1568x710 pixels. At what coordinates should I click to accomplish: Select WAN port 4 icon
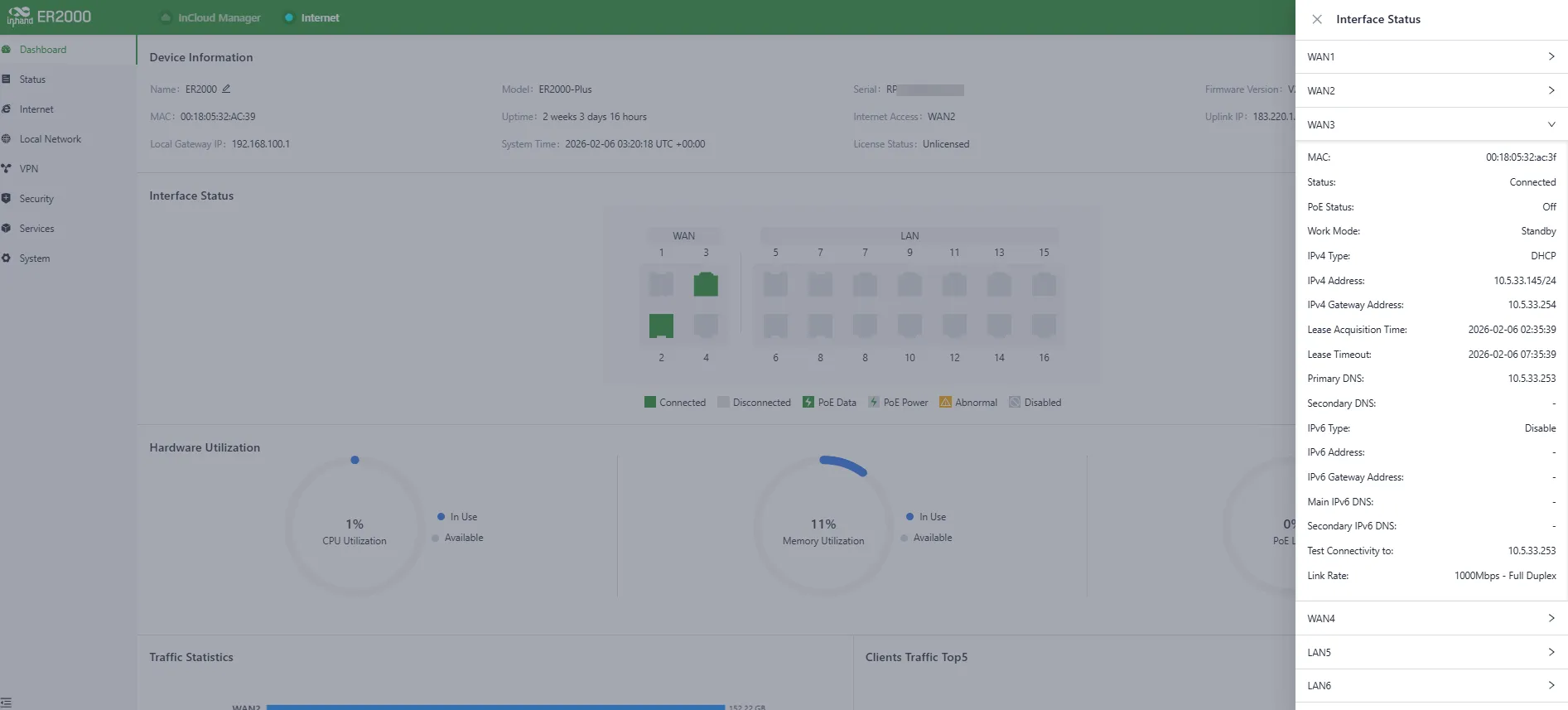click(x=706, y=326)
